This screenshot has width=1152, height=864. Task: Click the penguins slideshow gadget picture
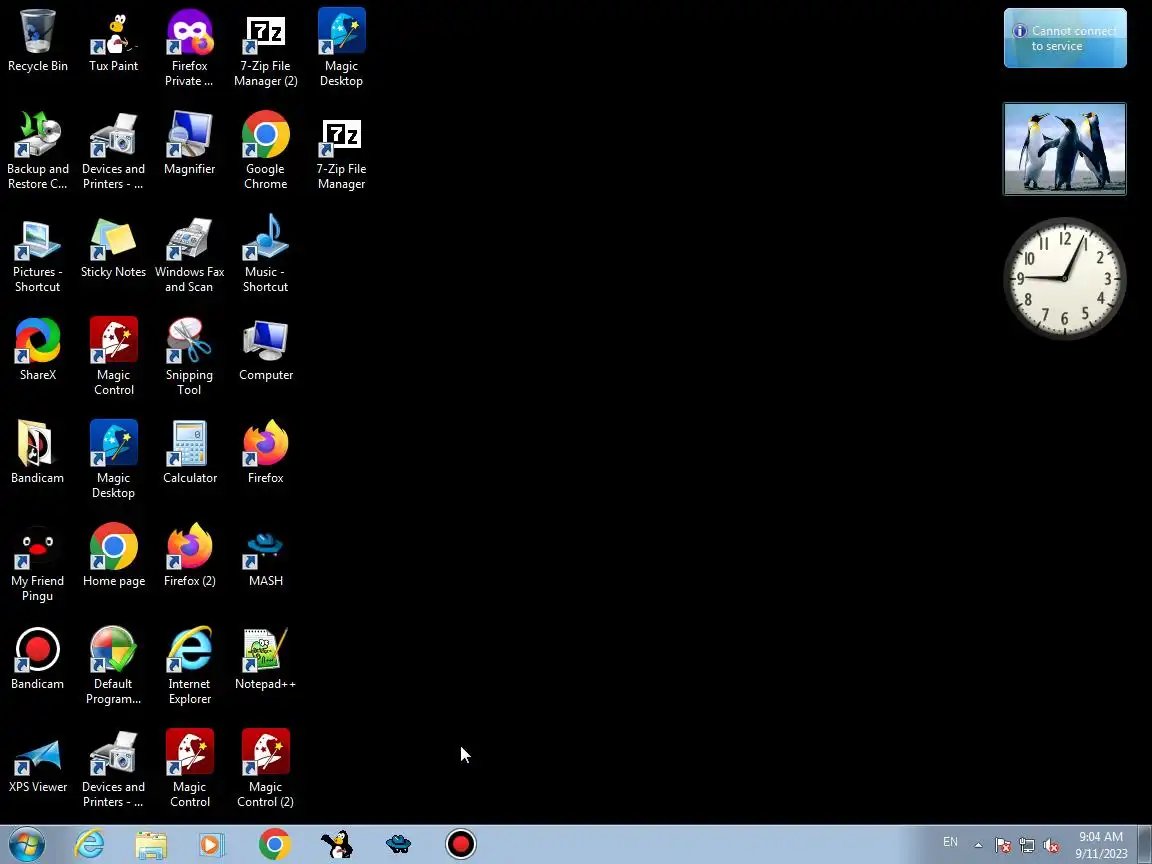1065,149
